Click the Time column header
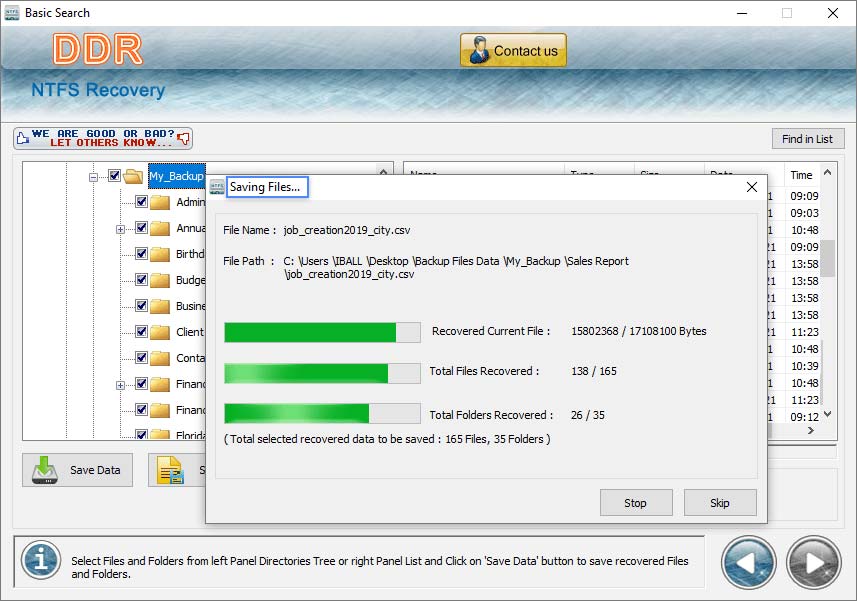Viewport: 857px width, 601px height. click(801, 175)
